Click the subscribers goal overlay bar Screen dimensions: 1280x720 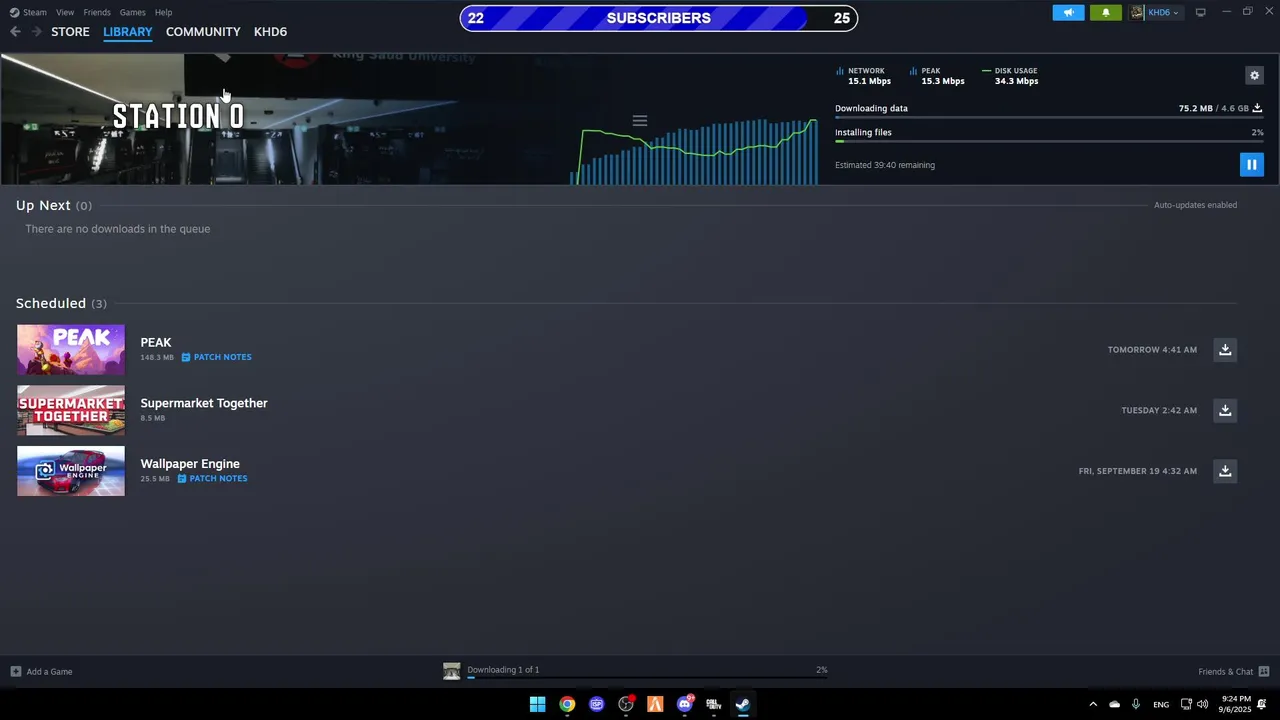[658, 18]
